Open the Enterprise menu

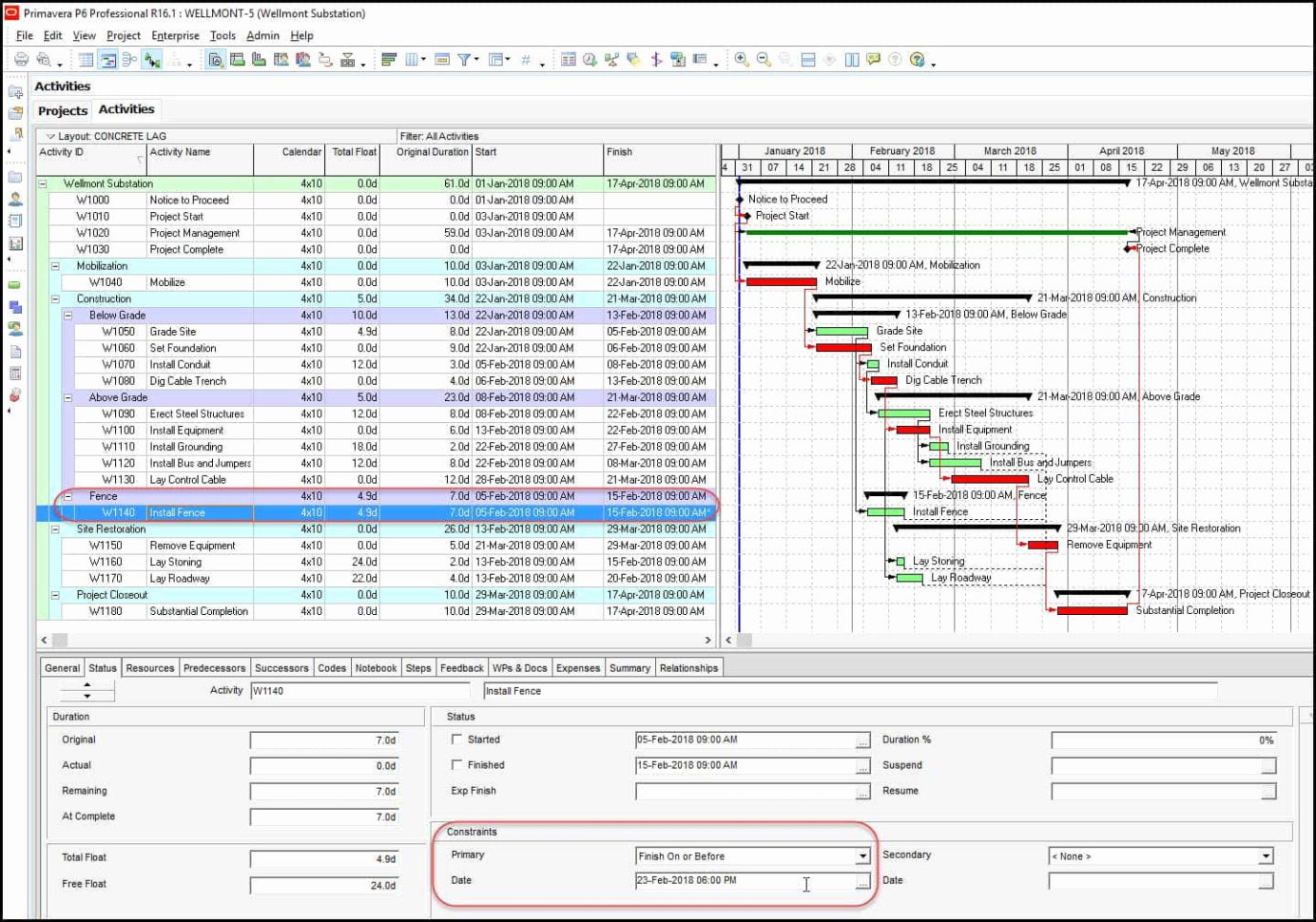[x=175, y=35]
